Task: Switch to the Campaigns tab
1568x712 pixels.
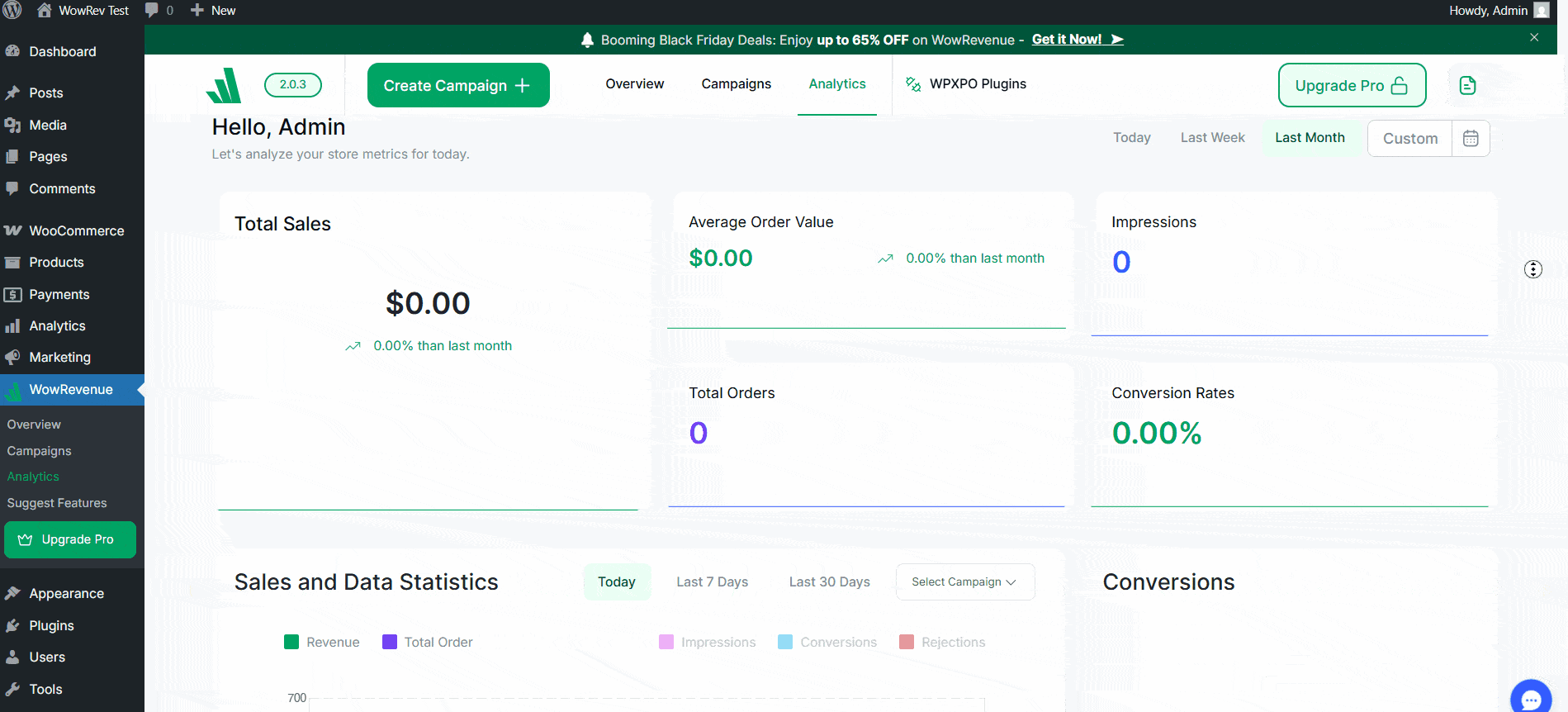Action: (737, 84)
